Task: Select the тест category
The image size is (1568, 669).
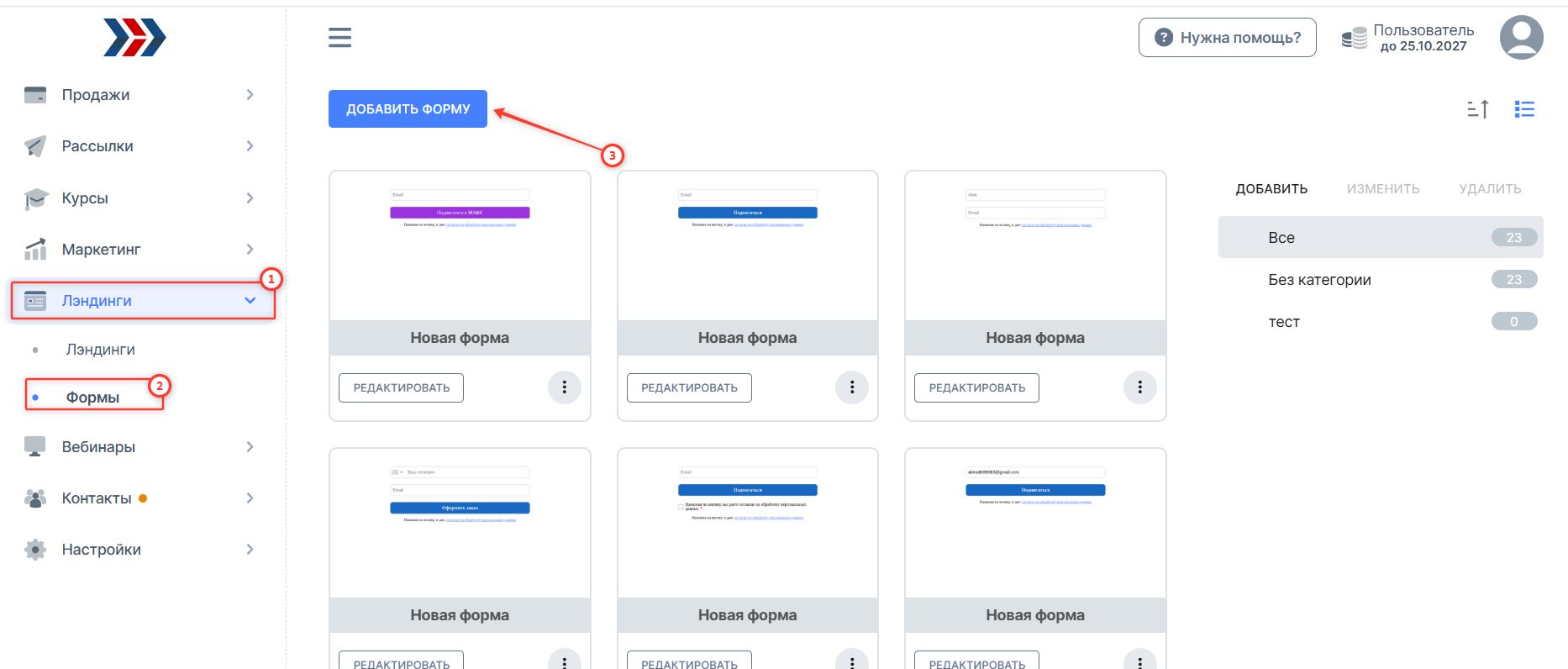Action: (x=1381, y=322)
